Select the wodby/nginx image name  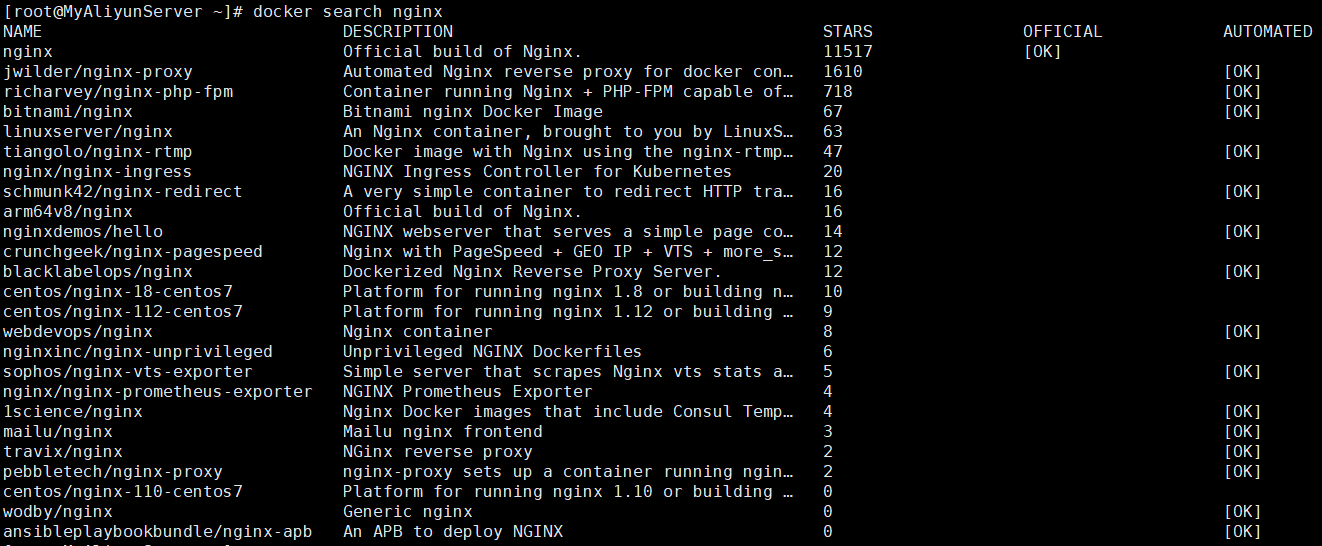58,511
